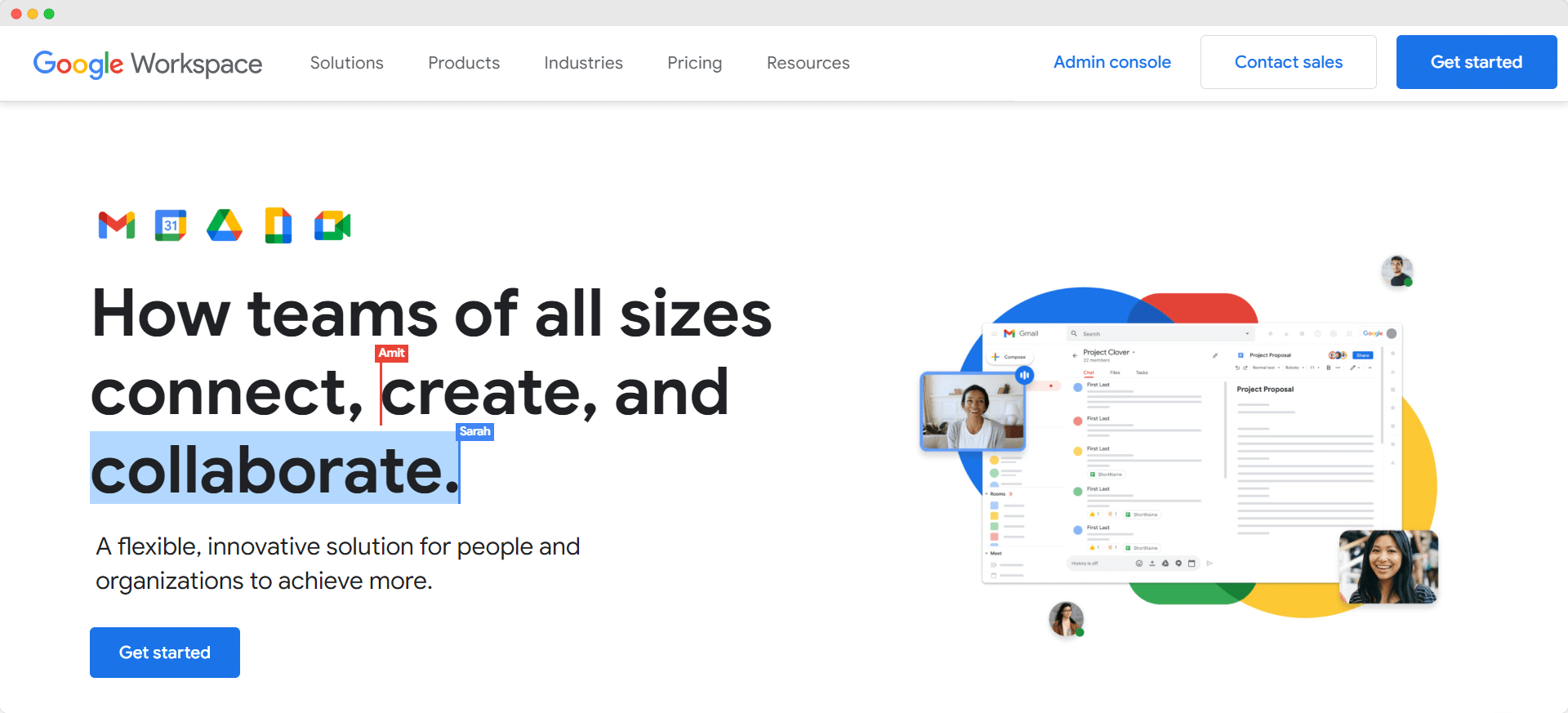The image size is (1568, 713).
Task: Click the Google Docs icon
Action: [278, 225]
